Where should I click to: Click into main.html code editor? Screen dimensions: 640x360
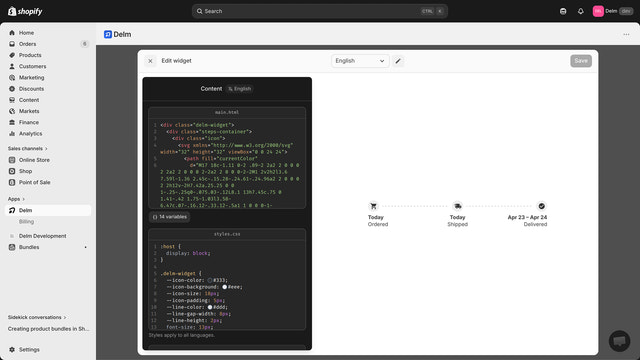tap(227, 162)
